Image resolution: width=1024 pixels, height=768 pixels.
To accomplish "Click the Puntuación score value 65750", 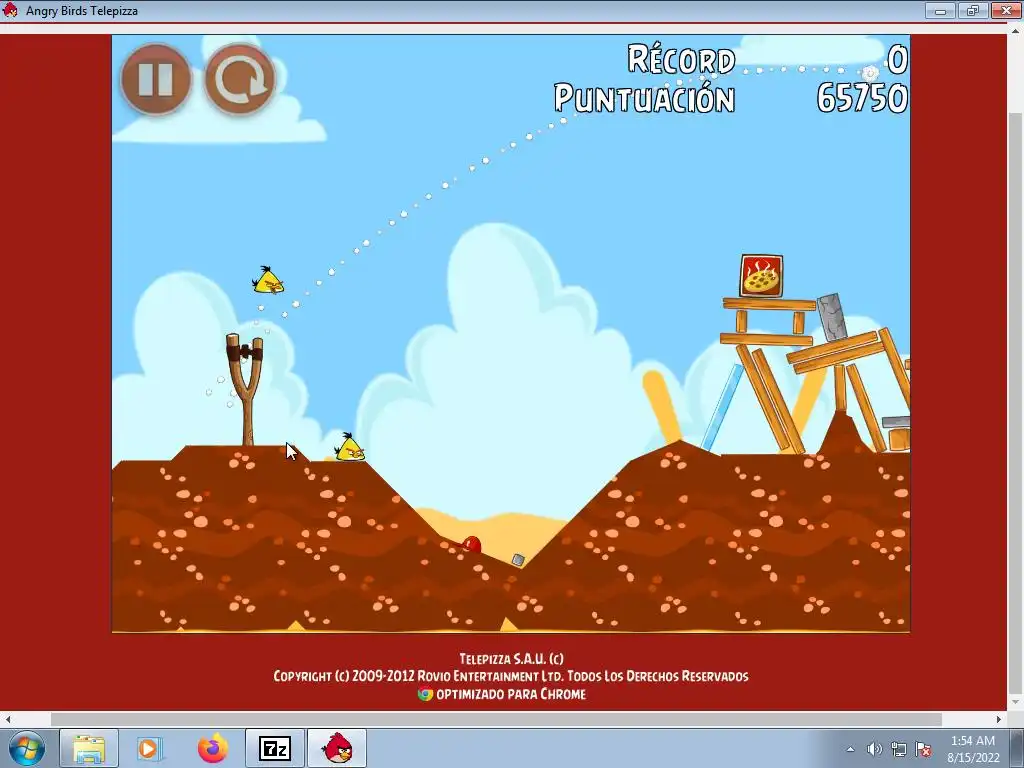I will click(x=862, y=99).
